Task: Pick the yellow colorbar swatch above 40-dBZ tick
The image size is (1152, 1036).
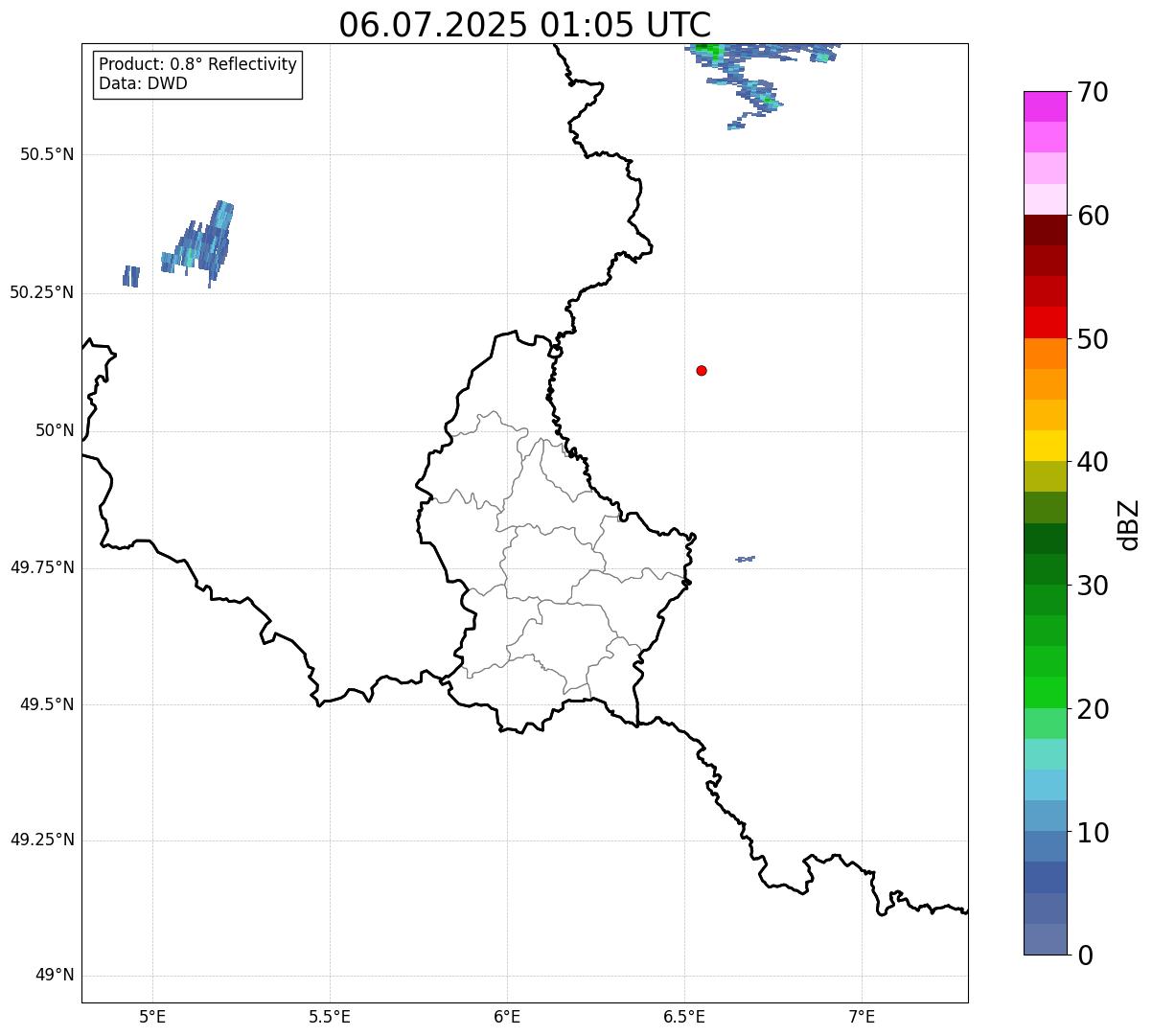Action: (1045, 446)
